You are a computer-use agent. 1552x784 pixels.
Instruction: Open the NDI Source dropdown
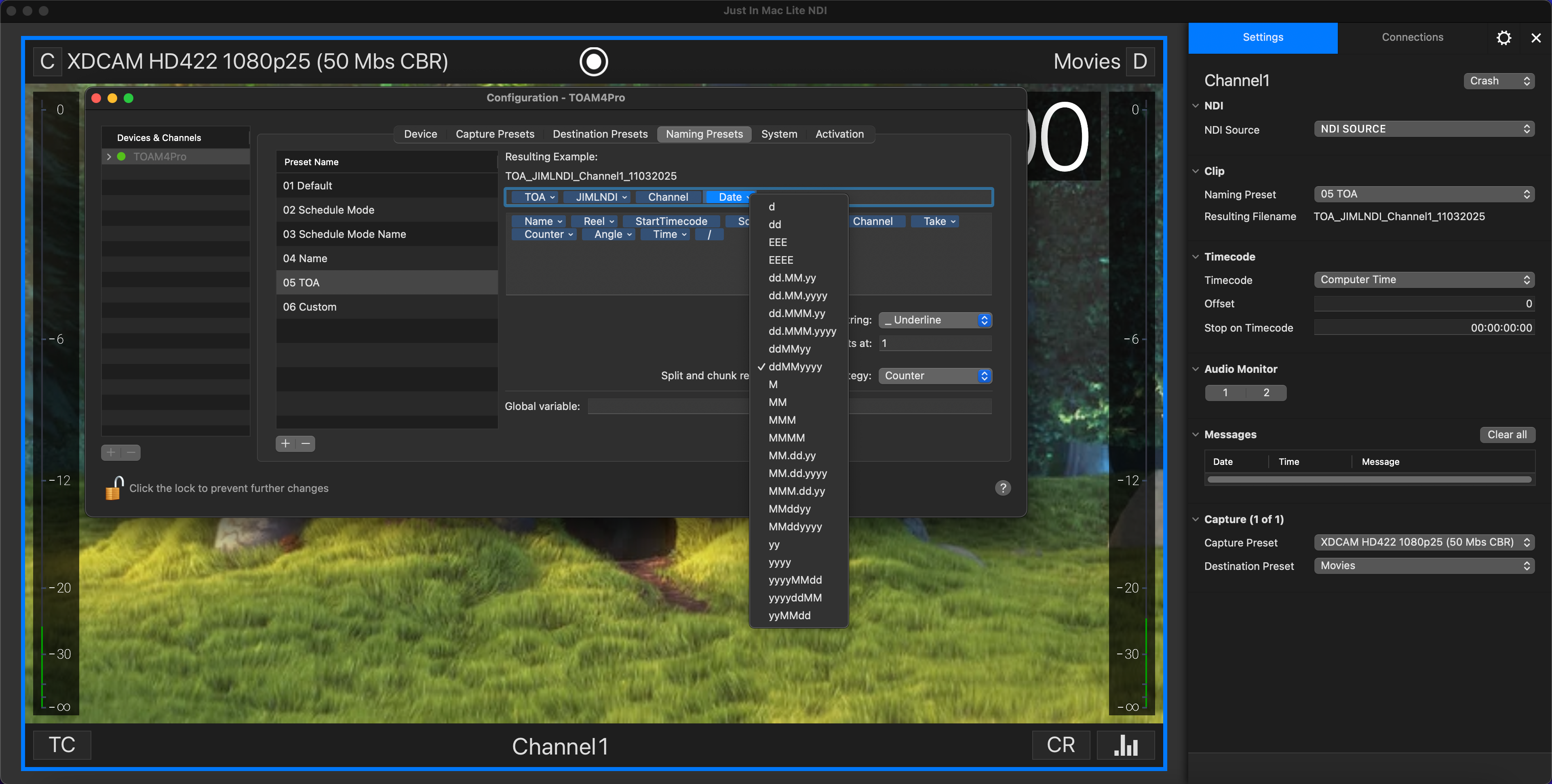point(1424,129)
